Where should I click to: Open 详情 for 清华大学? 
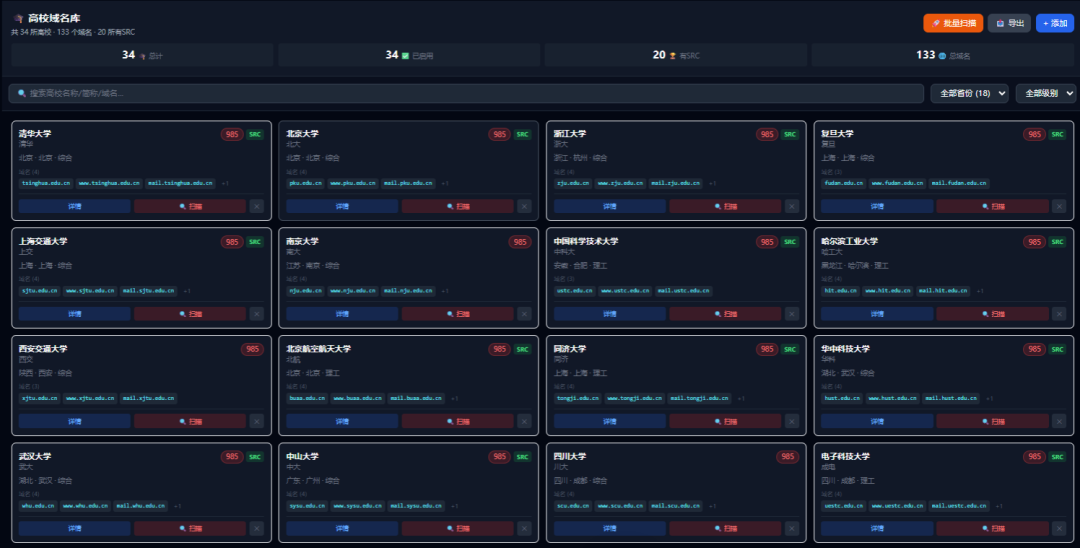click(x=74, y=206)
